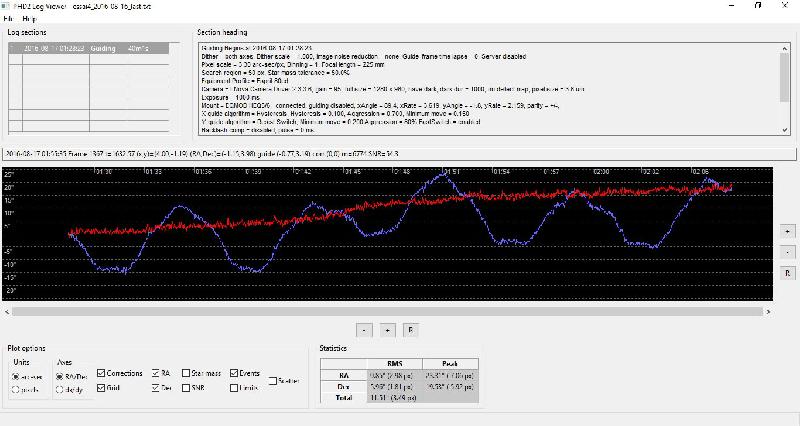The image size is (800, 426).
Task: Click the Dec row label in Statistics table
Action: [x=343, y=387]
